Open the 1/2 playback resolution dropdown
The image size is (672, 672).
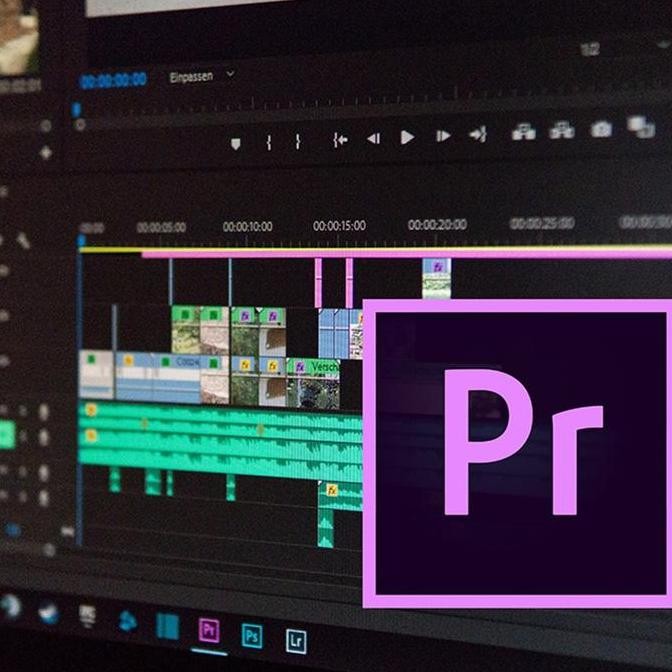(591, 50)
